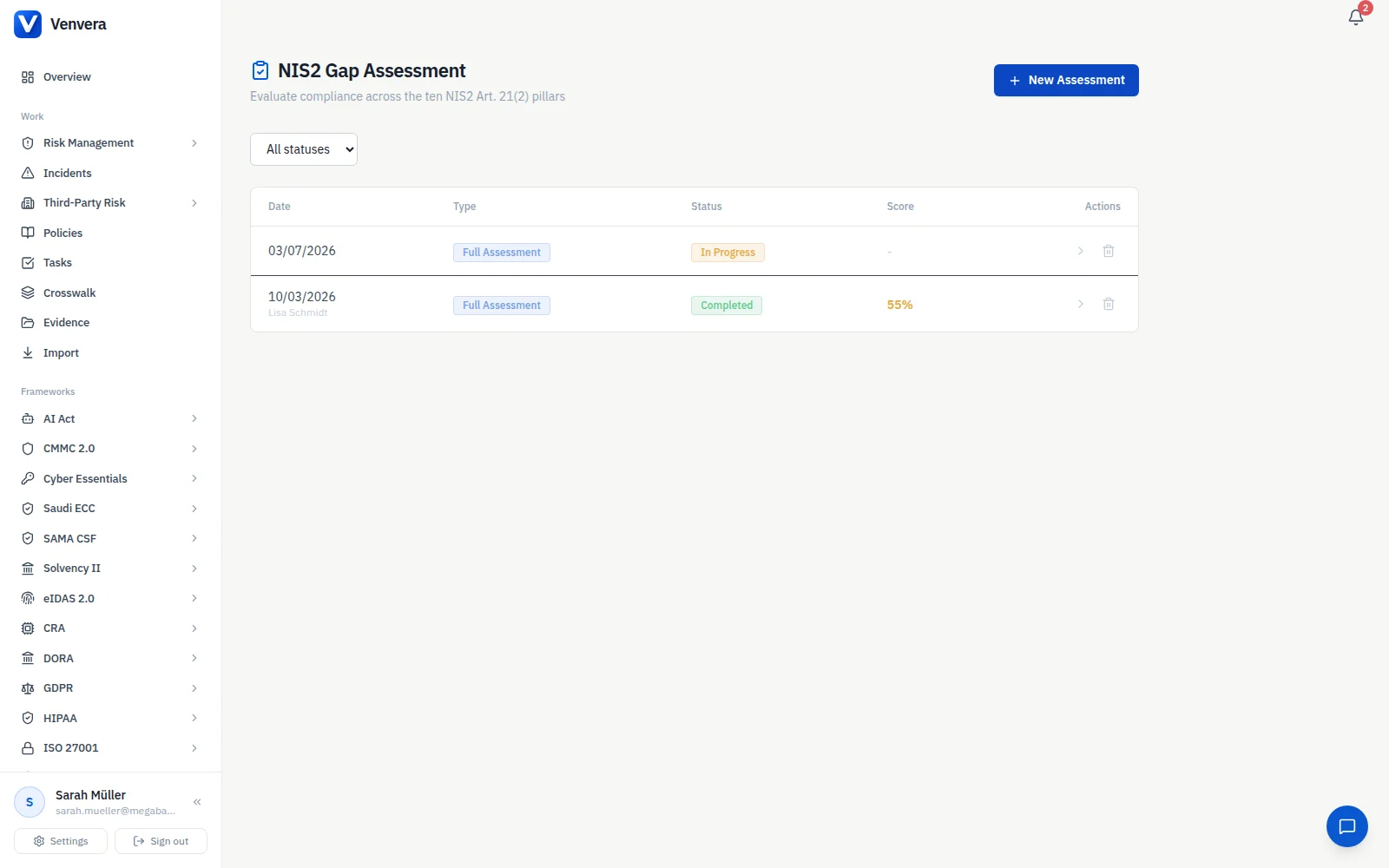This screenshot has height=868, width=1389.
Task: Click the Crosswalk layers icon
Action: pos(28,293)
